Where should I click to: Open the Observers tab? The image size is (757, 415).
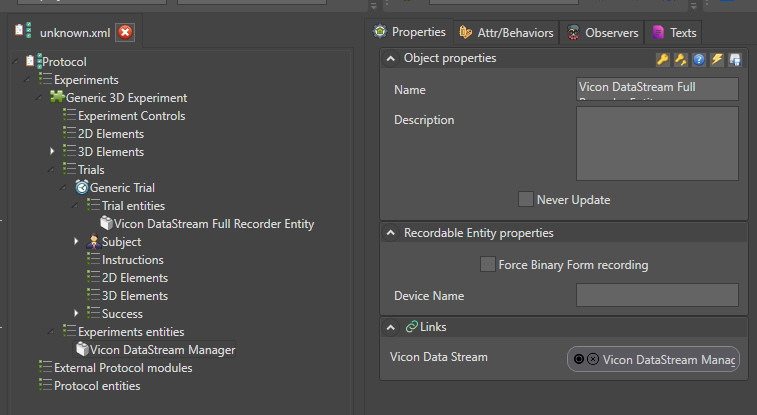click(x=602, y=33)
